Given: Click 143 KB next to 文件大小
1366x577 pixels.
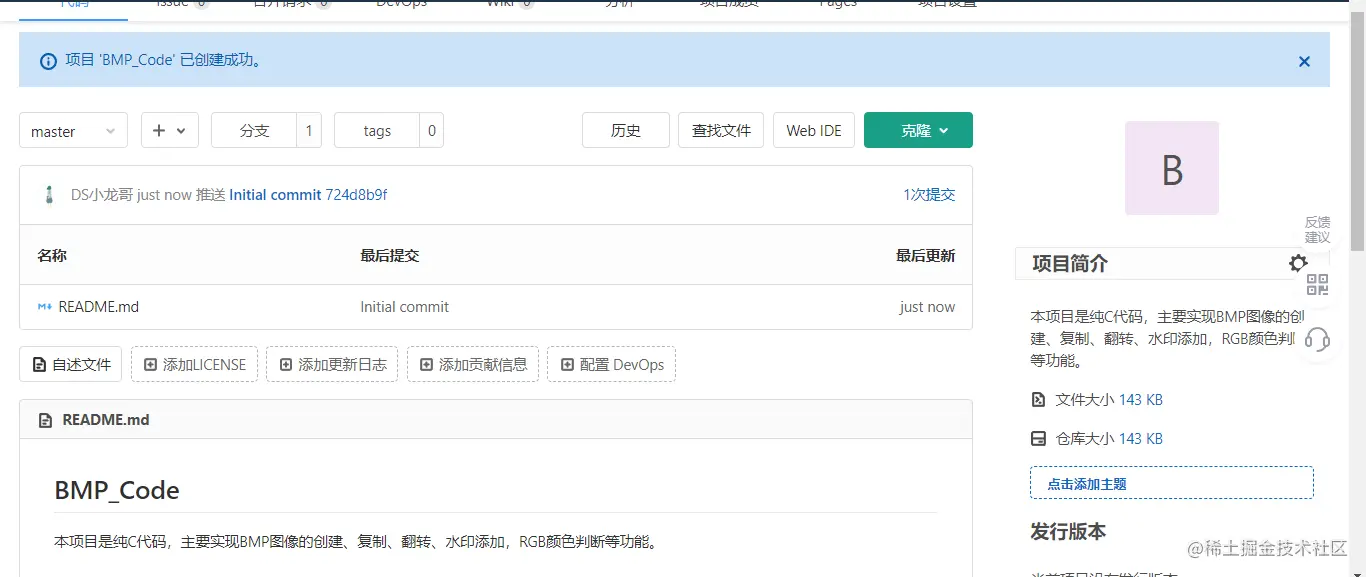Looking at the screenshot, I should 1141,400.
